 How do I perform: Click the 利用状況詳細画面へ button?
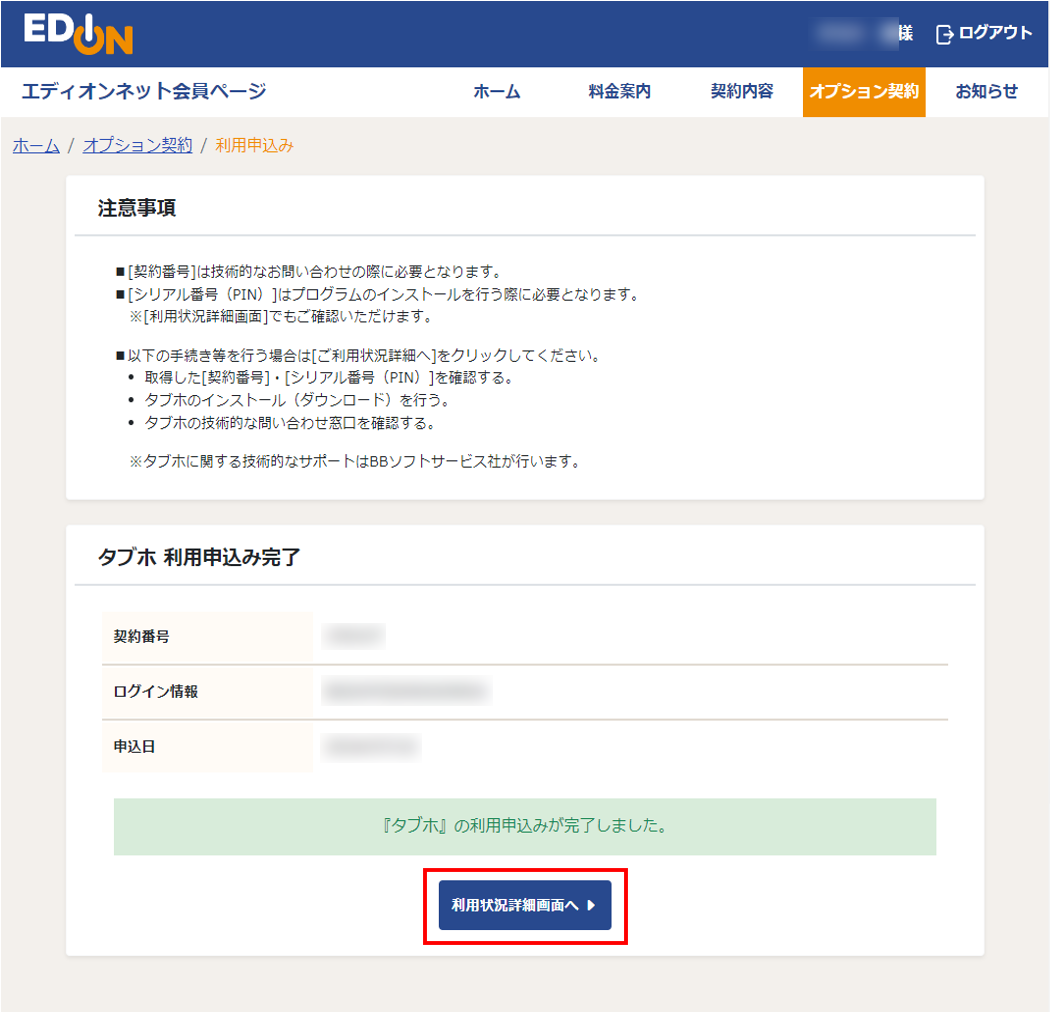(x=525, y=905)
